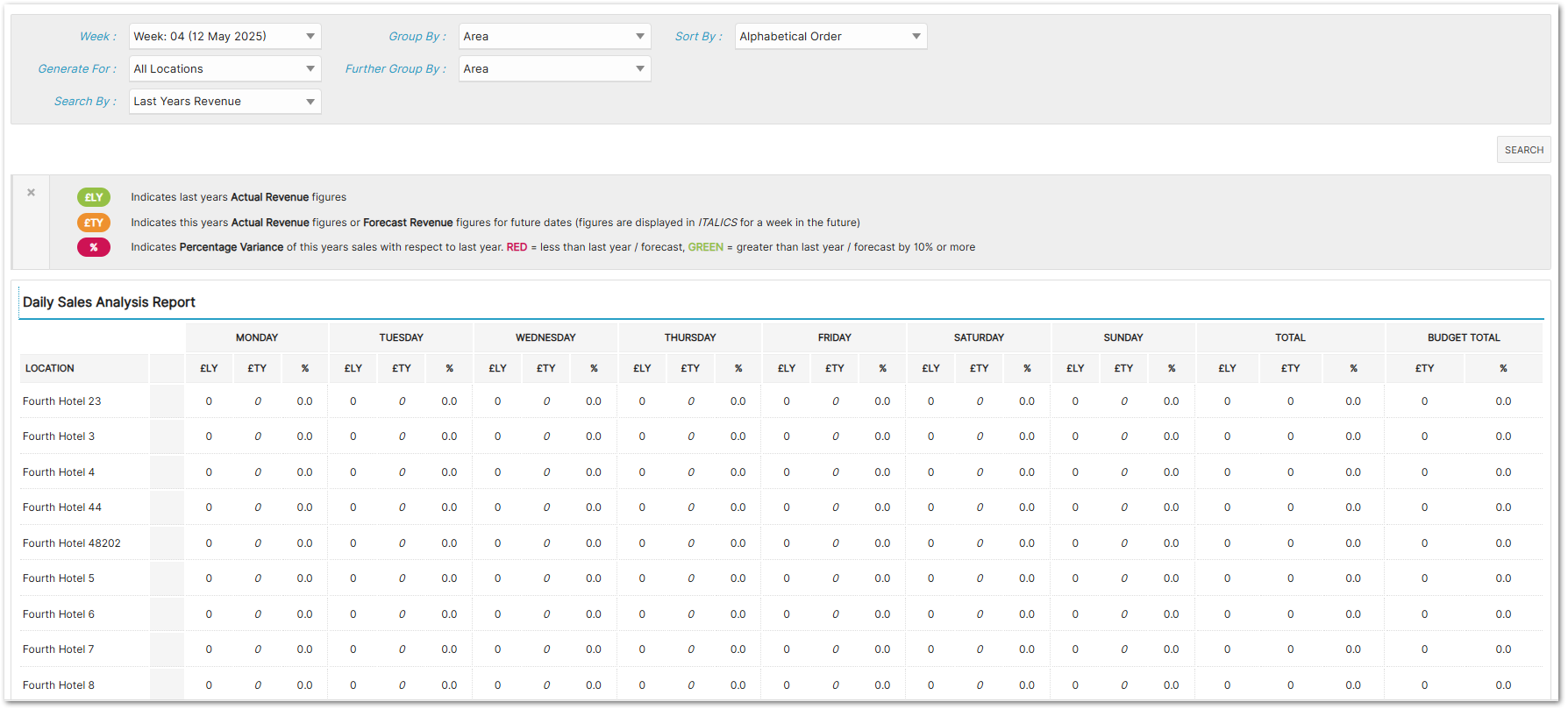Close the legend info panel
The image size is (1568, 709).
point(32,193)
